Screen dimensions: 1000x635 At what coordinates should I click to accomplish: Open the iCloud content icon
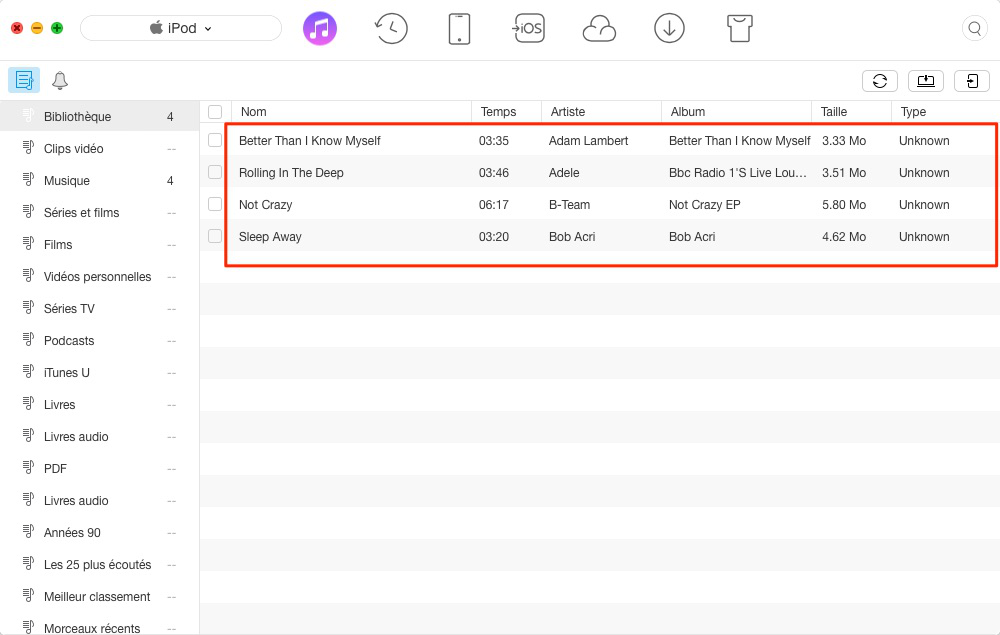599,29
